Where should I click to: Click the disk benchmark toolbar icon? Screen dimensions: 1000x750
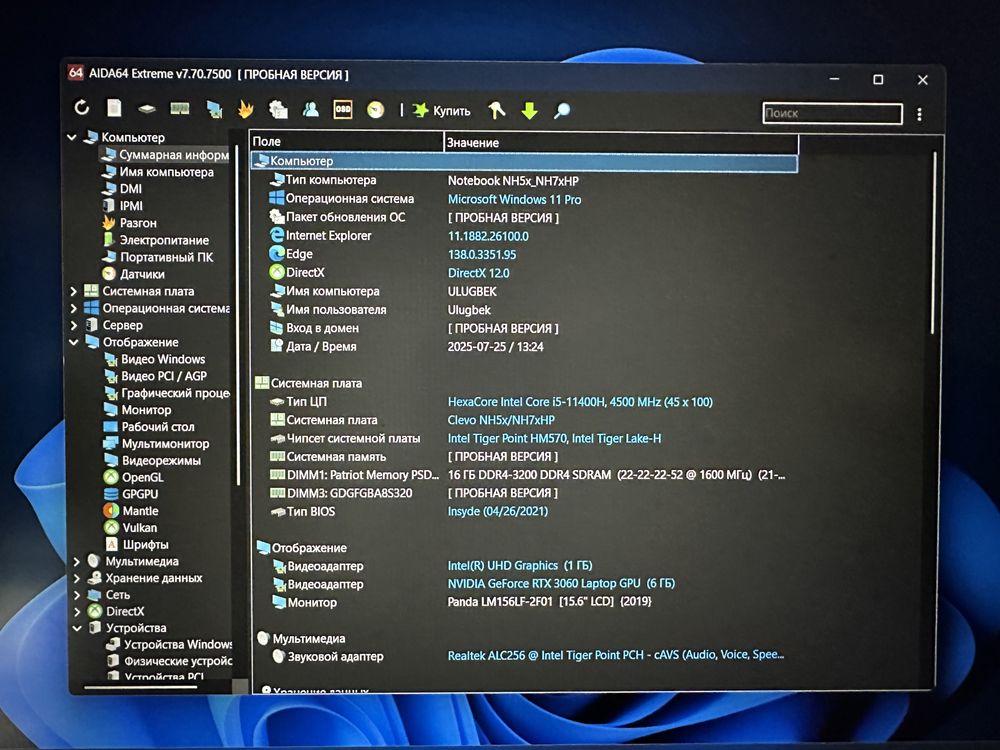click(147, 109)
